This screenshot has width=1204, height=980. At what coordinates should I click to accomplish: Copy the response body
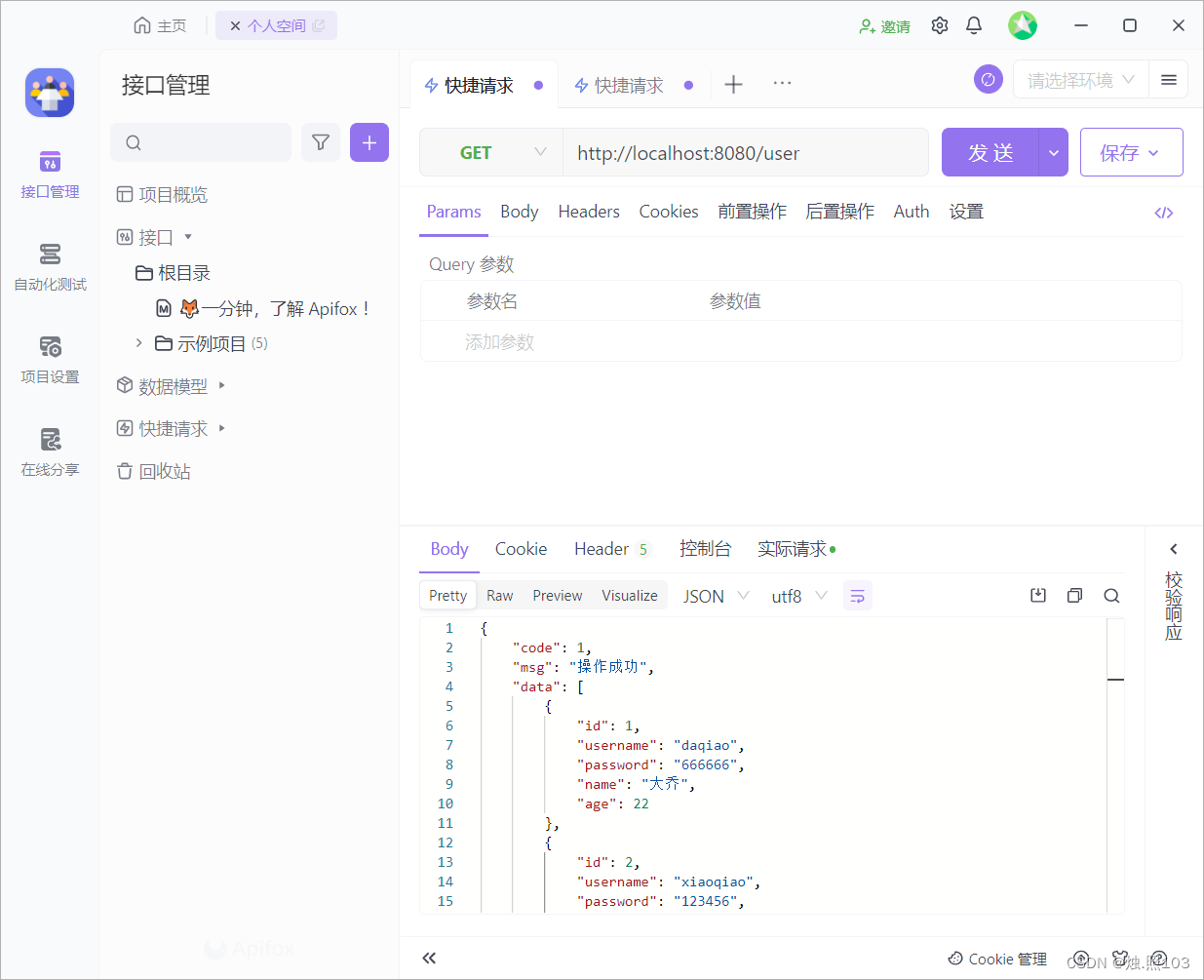[x=1074, y=596]
